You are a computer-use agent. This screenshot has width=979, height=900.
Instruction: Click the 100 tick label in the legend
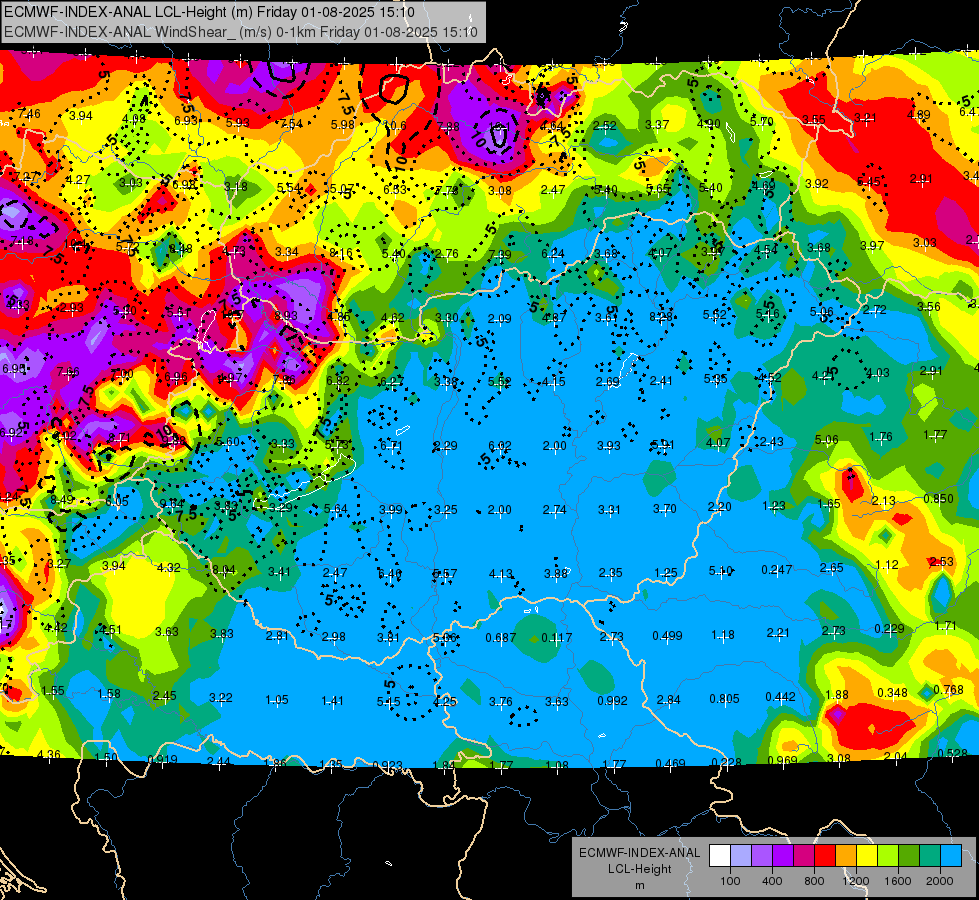(x=730, y=881)
